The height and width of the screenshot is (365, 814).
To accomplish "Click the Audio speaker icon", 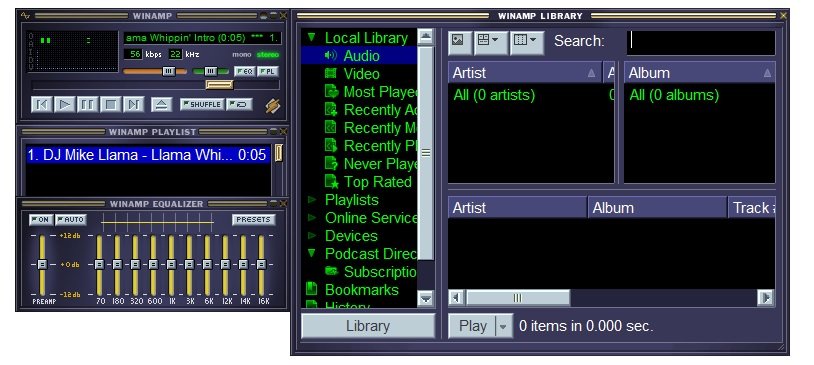I will pos(331,55).
